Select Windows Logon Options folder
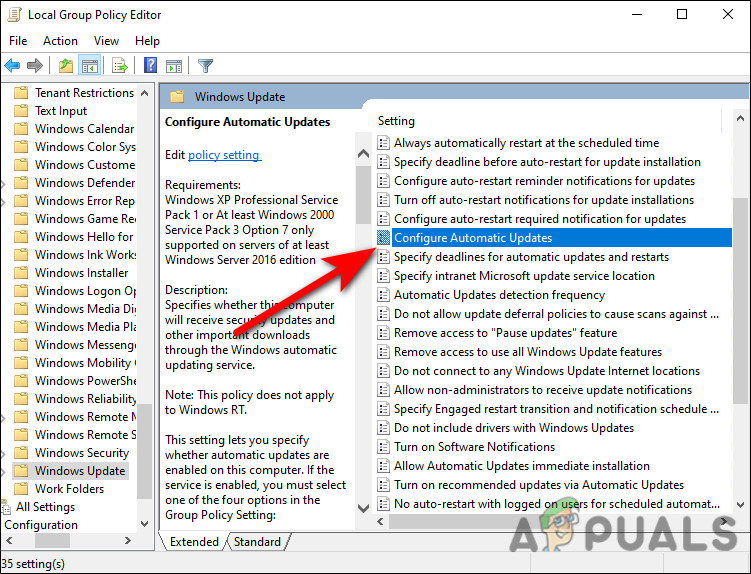Screen dimensions: 751x574 coord(85,291)
